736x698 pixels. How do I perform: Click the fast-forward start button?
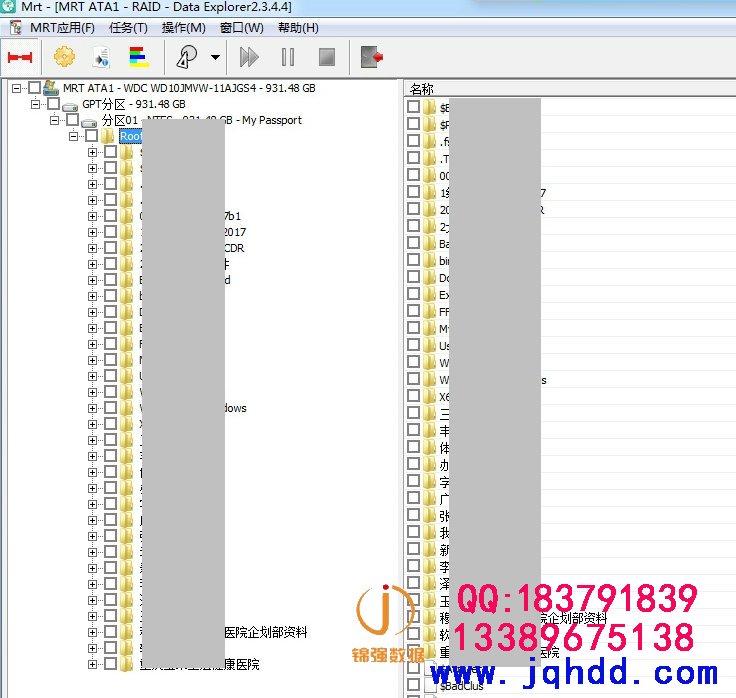click(249, 57)
